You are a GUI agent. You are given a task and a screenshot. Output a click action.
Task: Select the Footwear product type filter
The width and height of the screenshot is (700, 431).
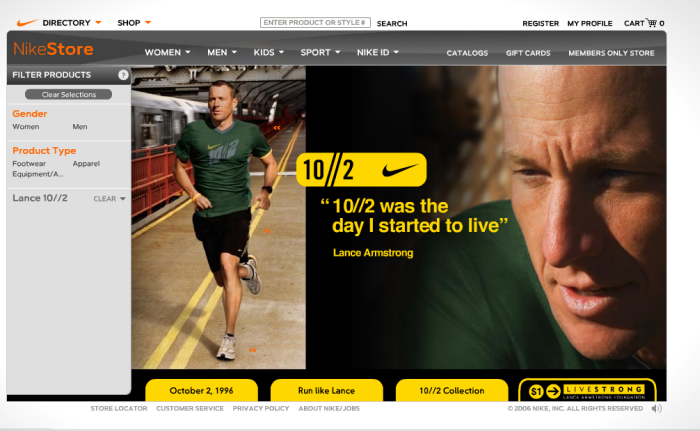point(29,163)
